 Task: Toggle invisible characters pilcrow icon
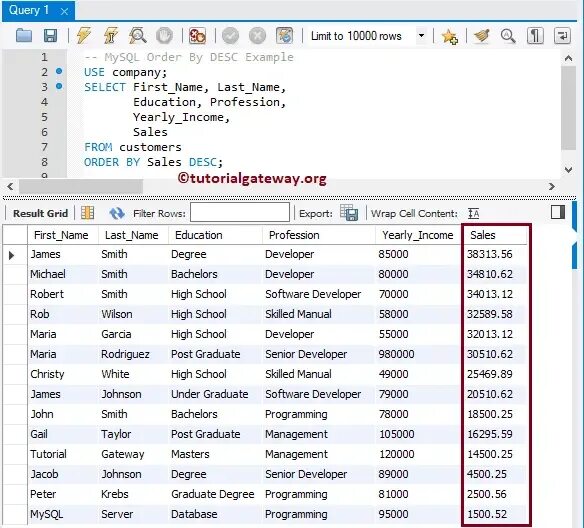535,36
